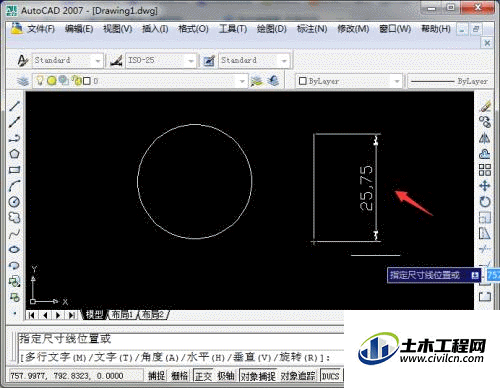Select the Spline draw tool
500x388 pixels.
(14, 234)
